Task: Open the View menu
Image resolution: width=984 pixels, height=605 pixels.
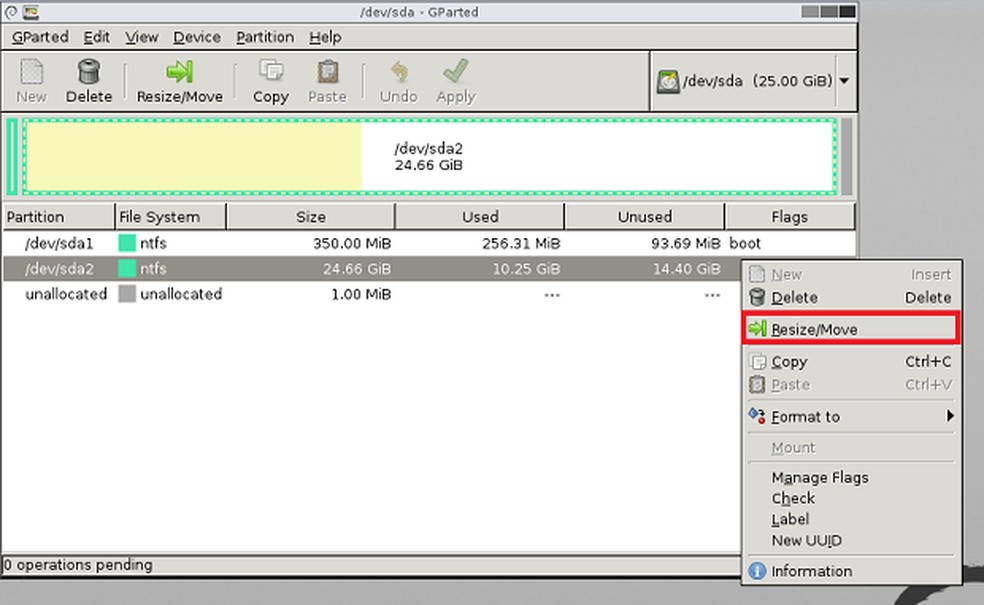Action: [x=142, y=37]
